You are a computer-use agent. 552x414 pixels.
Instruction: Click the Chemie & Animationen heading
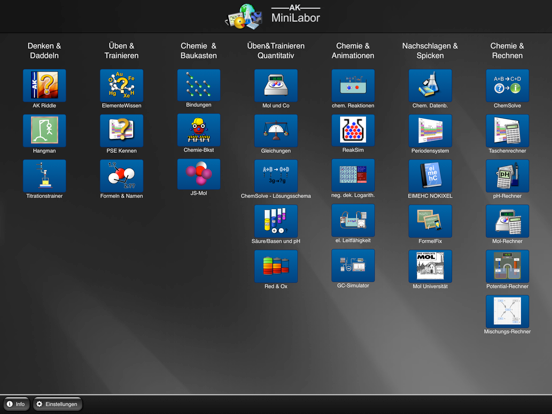(x=353, y=51)
